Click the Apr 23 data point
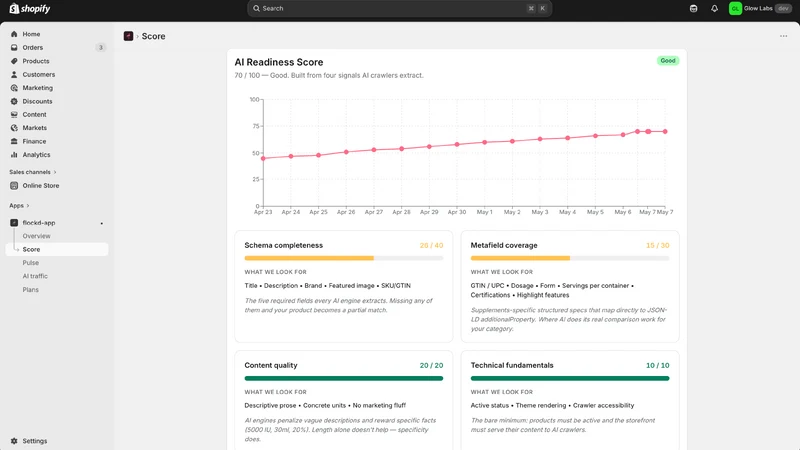Image resolution: width=800 pixels, height=450 pixels. (x=263, y=159)
